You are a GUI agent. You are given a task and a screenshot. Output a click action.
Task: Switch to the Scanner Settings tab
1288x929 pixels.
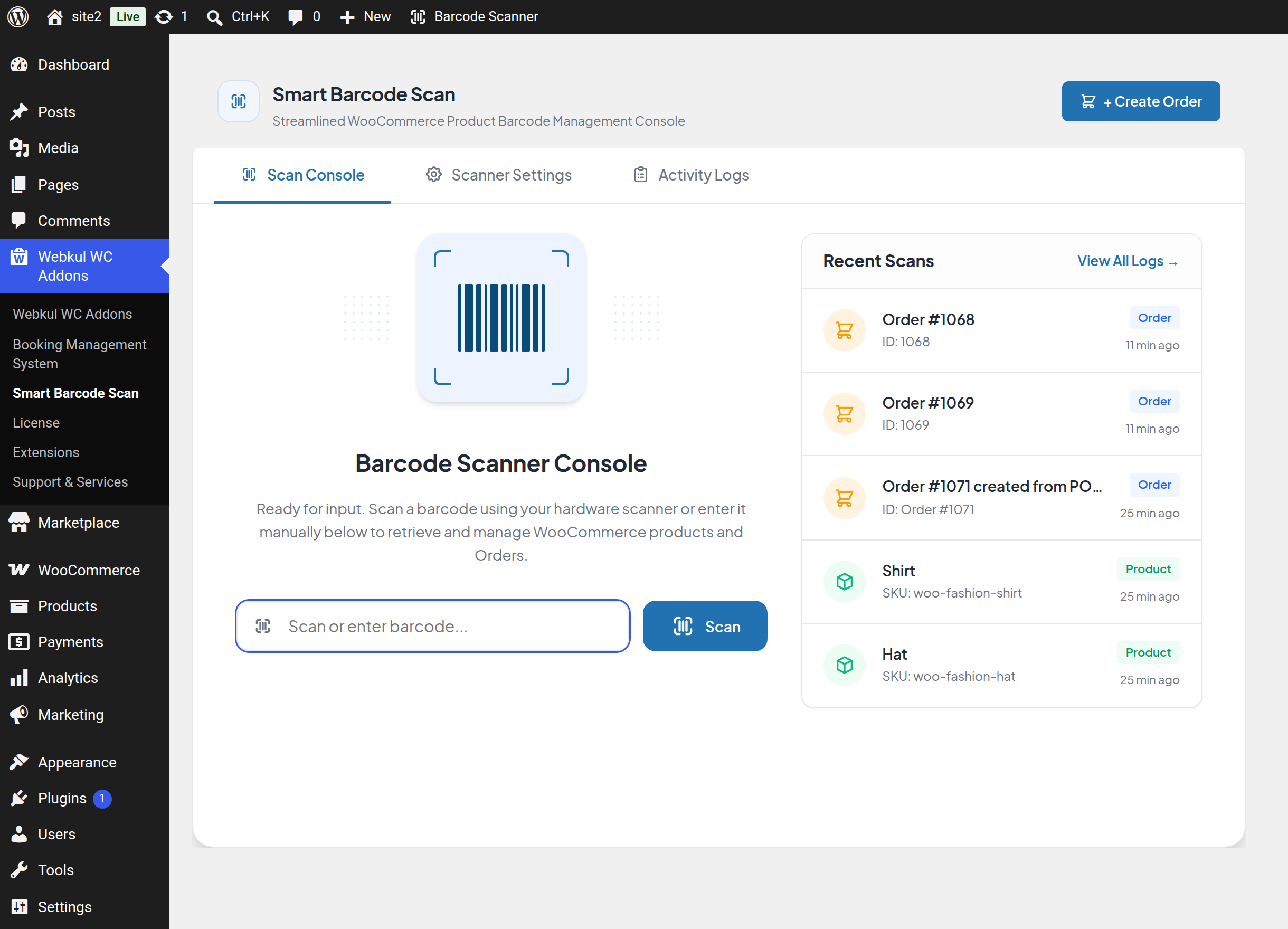click(499, 175)
